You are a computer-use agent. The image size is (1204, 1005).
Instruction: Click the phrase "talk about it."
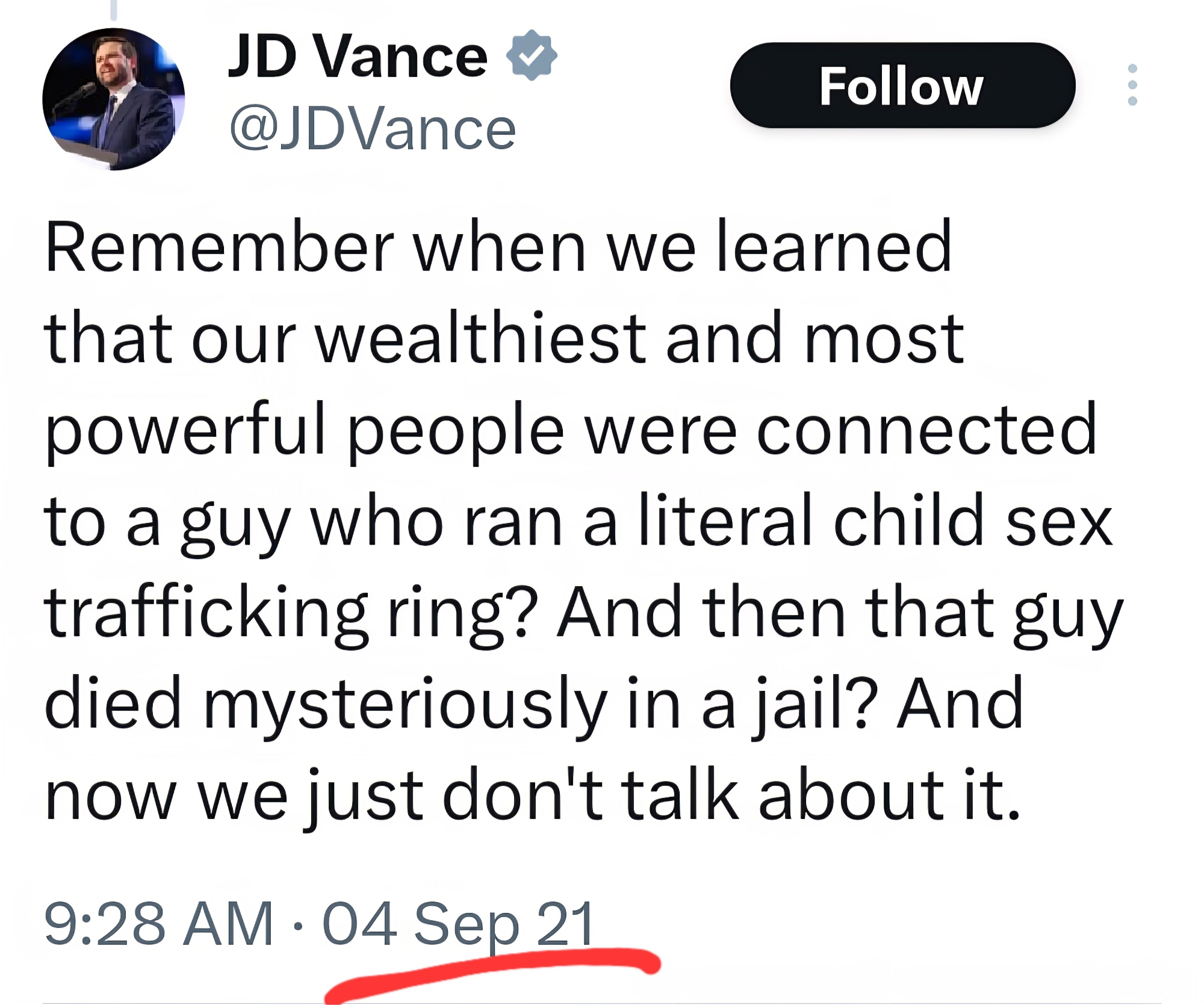pyautogui.click(x=821, y=796)
